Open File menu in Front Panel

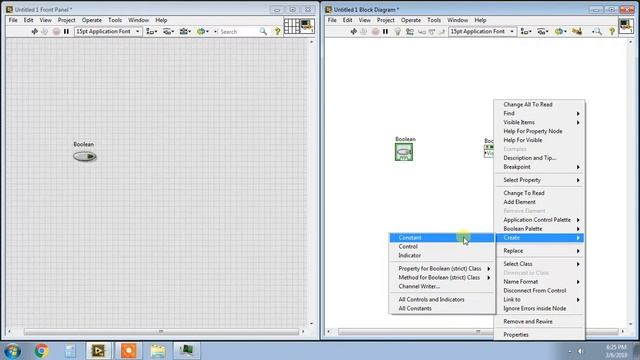click(13, 20)
